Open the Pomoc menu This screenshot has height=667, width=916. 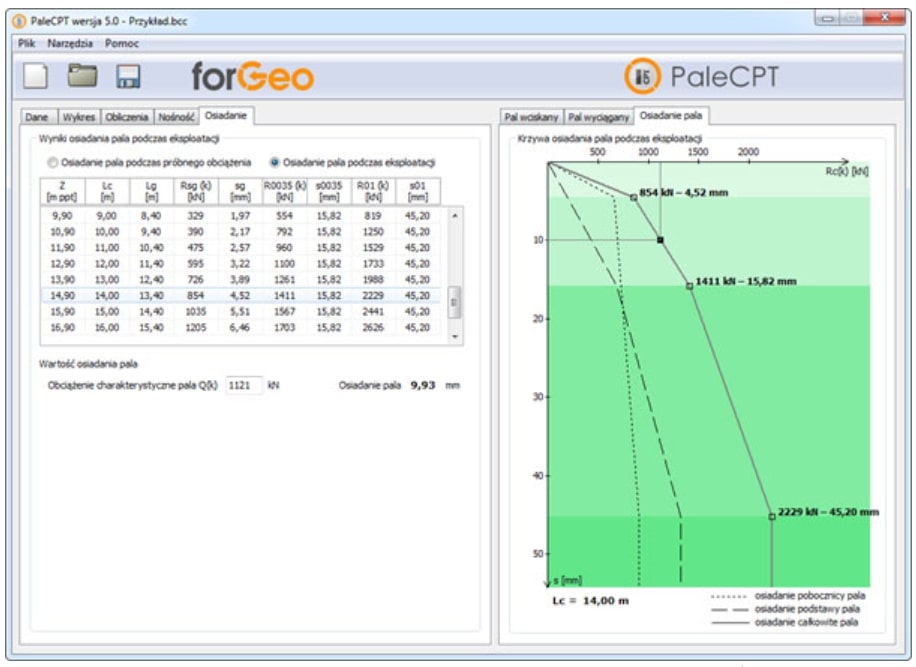[122, 44]
